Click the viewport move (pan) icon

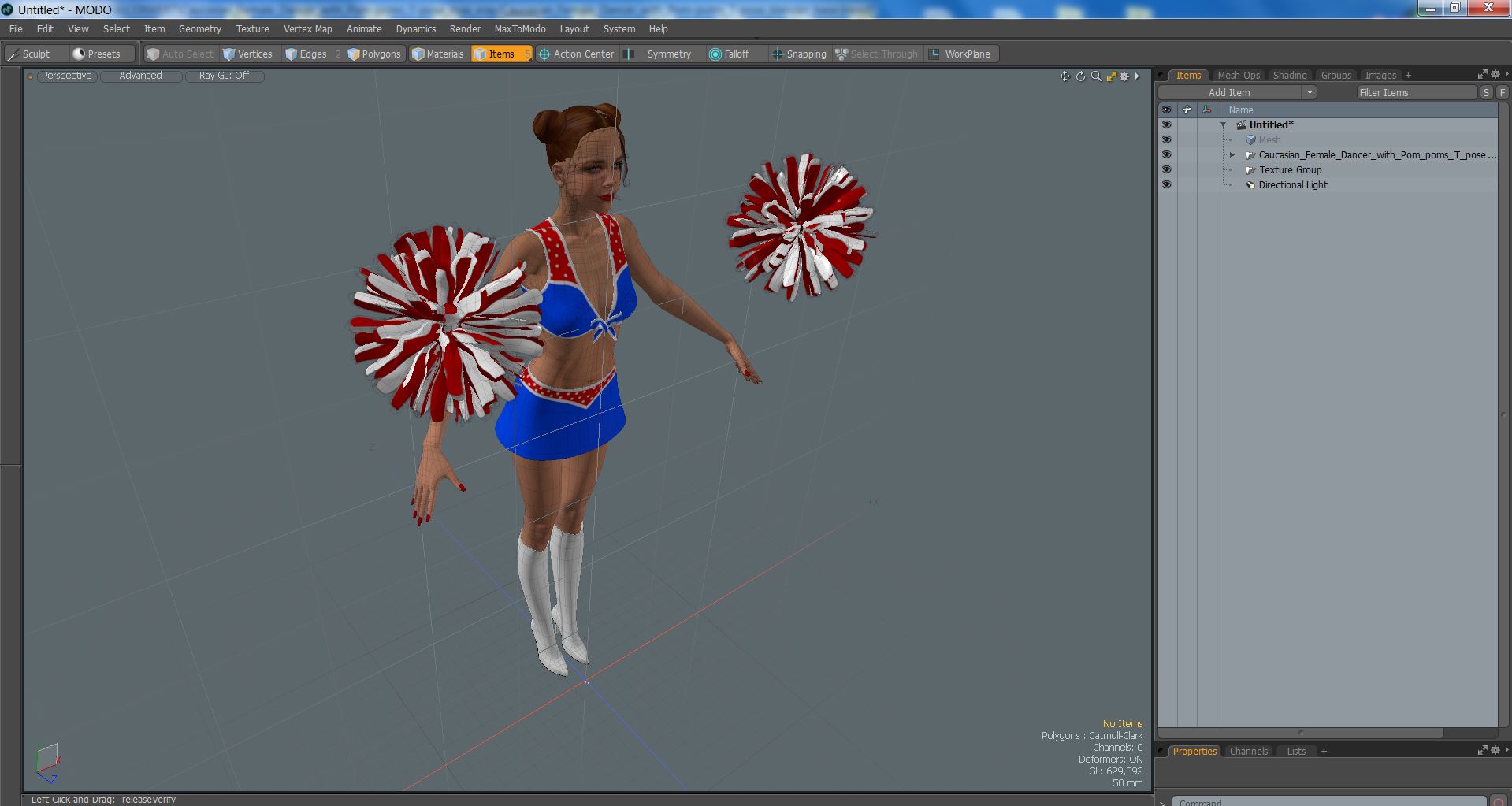[1064, 76]
